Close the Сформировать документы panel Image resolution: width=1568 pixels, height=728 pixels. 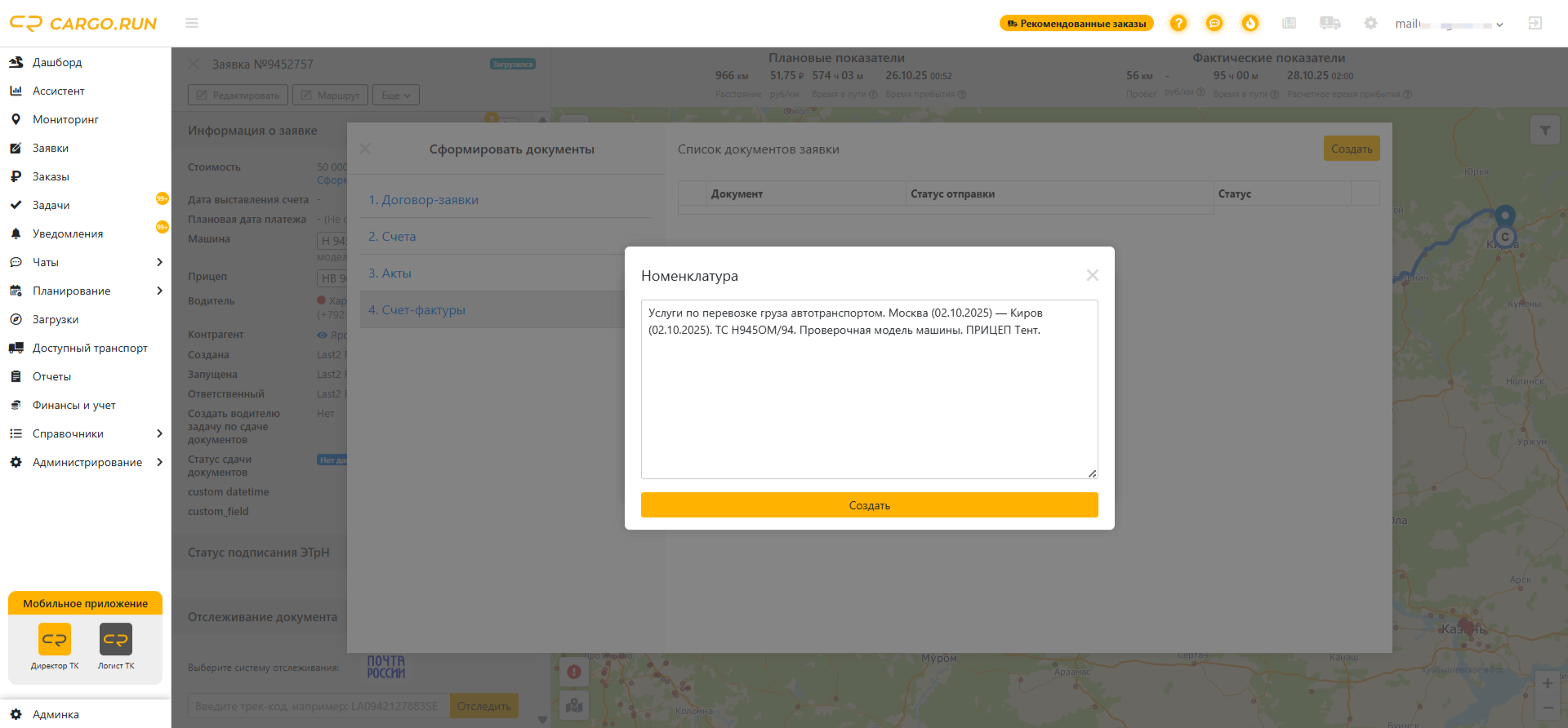click(x=365, y=149)
